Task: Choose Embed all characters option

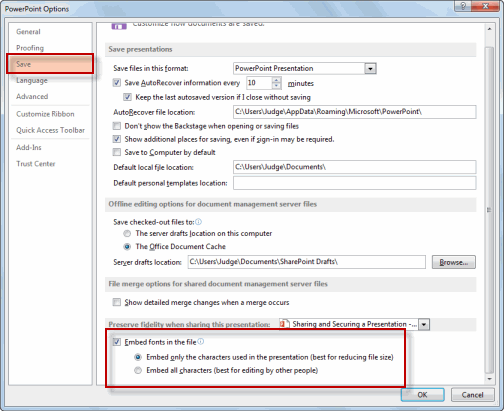Action: tap(138, 370)
